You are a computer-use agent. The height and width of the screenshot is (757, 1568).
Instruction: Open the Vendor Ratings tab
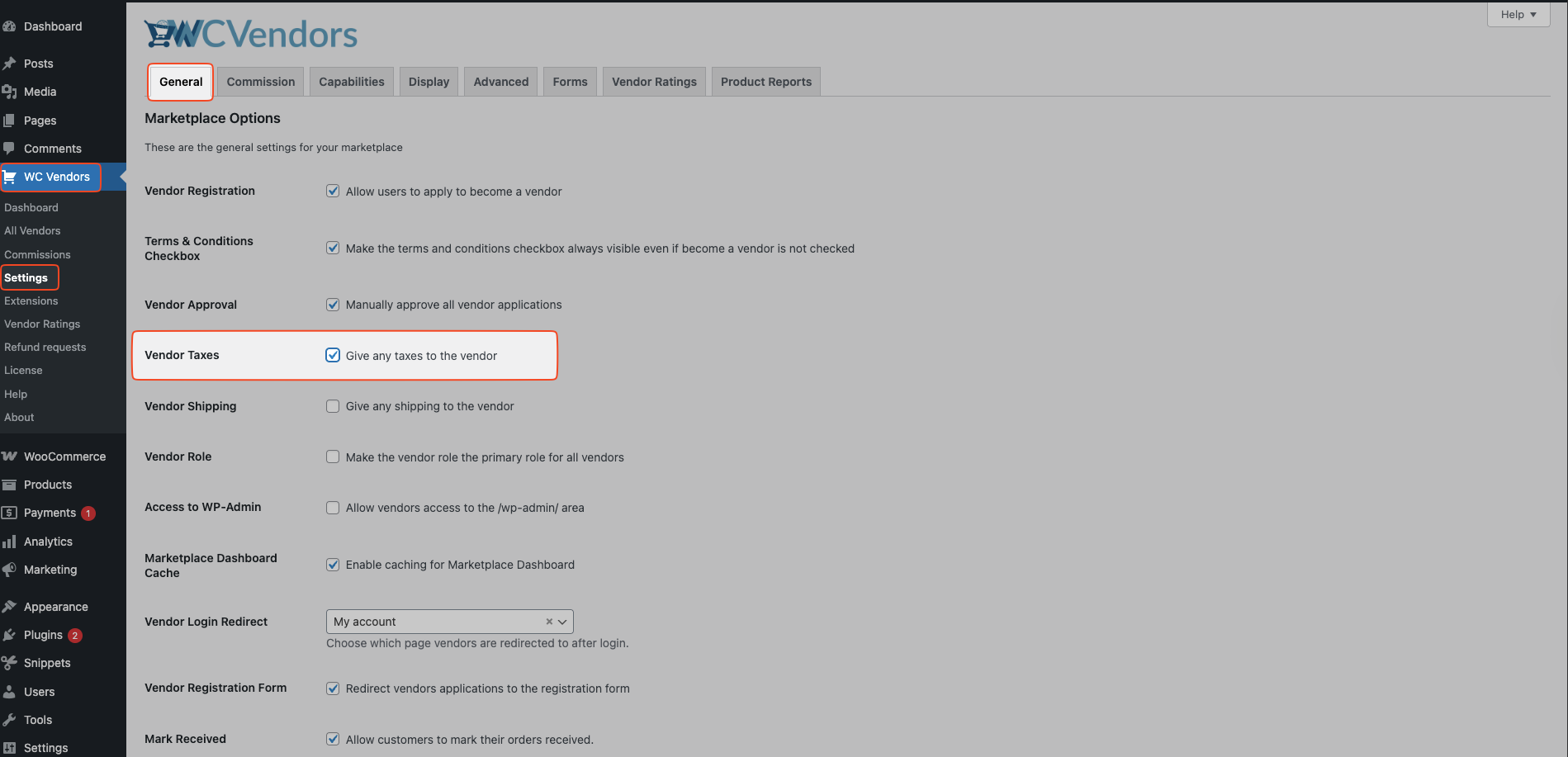pyautogui.click(x=654, y=82)
